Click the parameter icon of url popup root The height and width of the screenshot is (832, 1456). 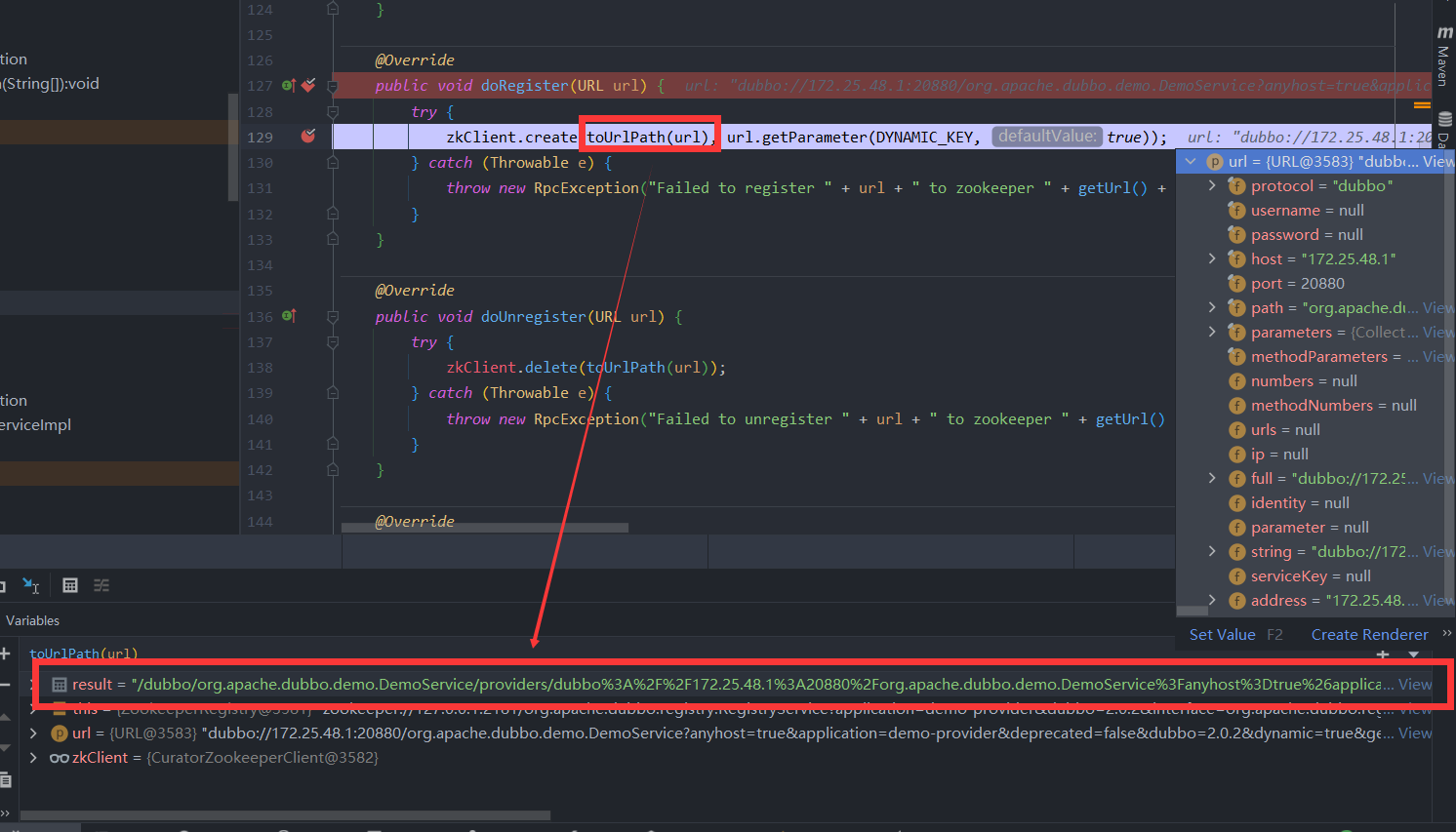pyautogui.click(x=1215, y=161)
